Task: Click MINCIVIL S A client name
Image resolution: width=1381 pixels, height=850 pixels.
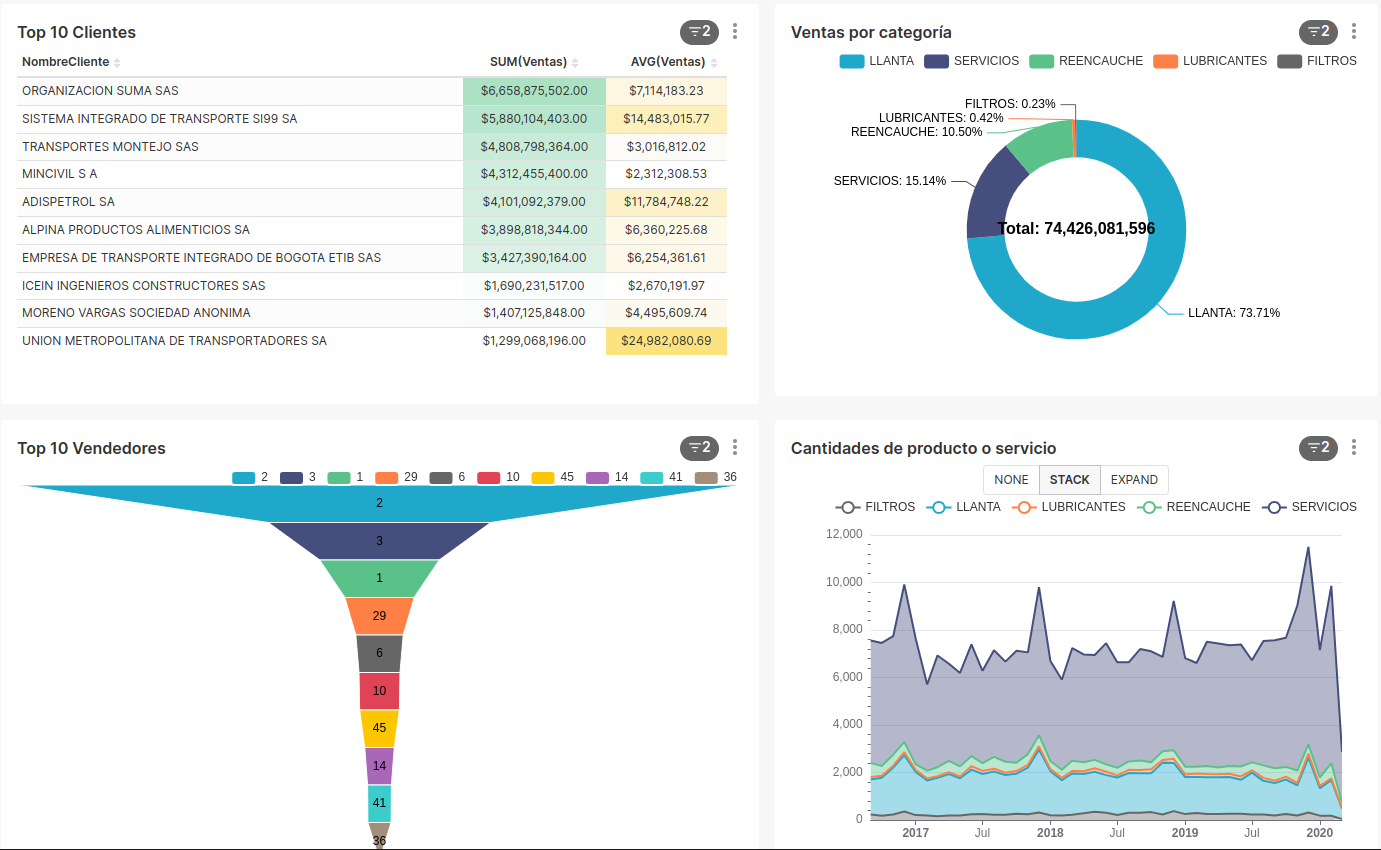Action: click(x=59, y=174)
